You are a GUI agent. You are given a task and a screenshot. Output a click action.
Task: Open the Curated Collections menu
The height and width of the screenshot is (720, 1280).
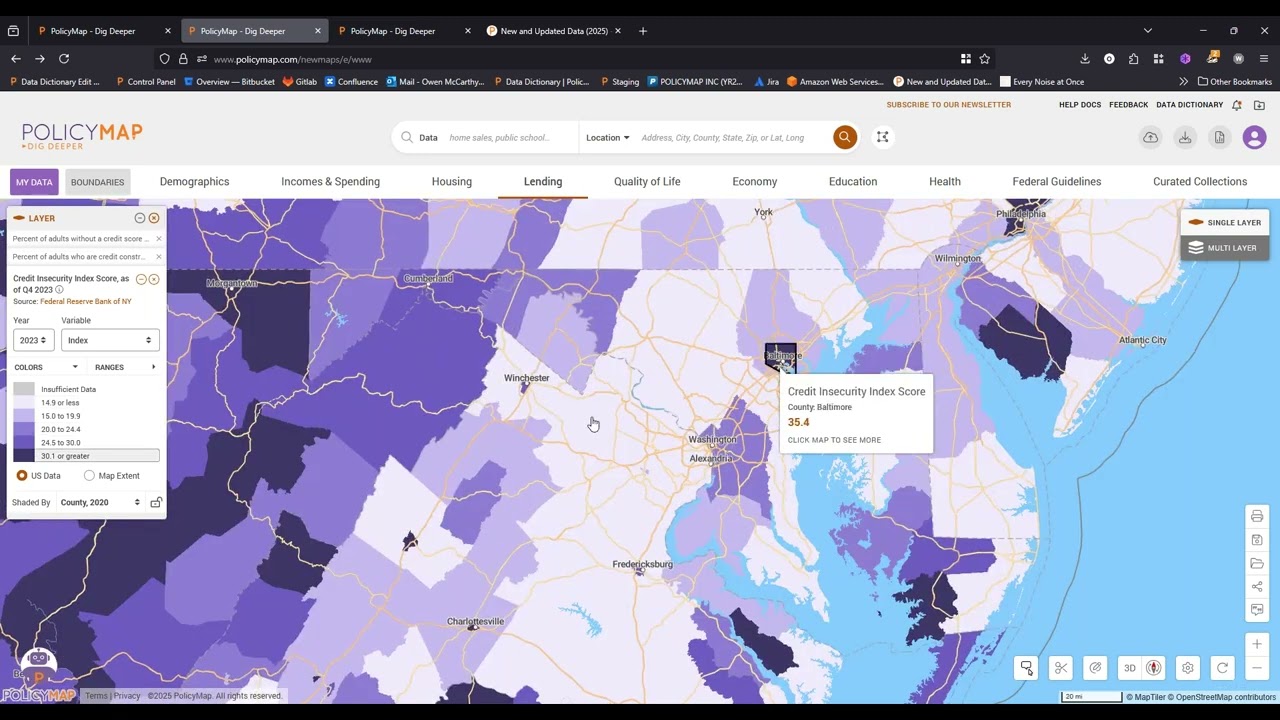point(1200,181)
